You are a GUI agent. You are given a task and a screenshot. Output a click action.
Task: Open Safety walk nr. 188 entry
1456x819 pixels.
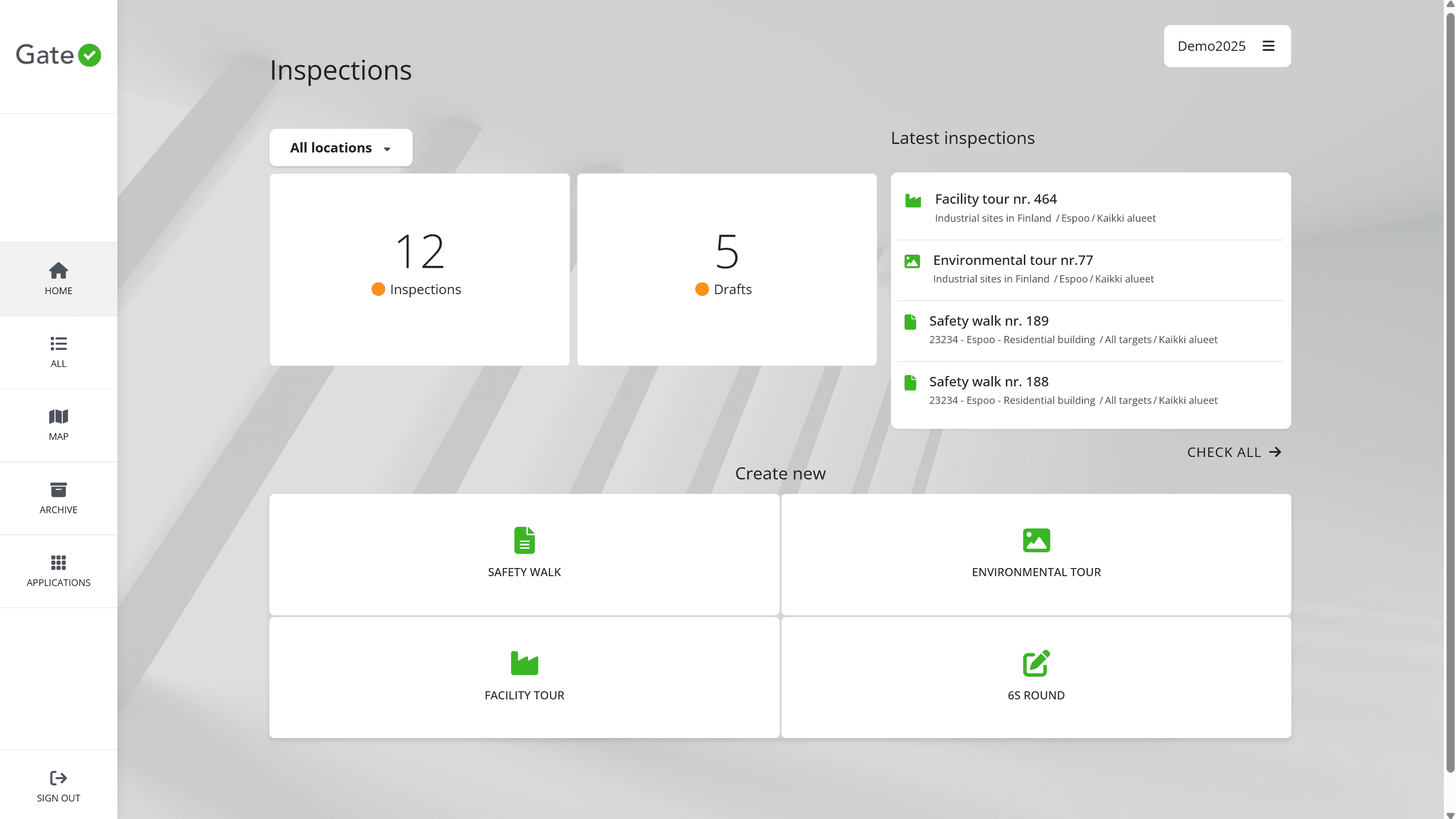988,381
